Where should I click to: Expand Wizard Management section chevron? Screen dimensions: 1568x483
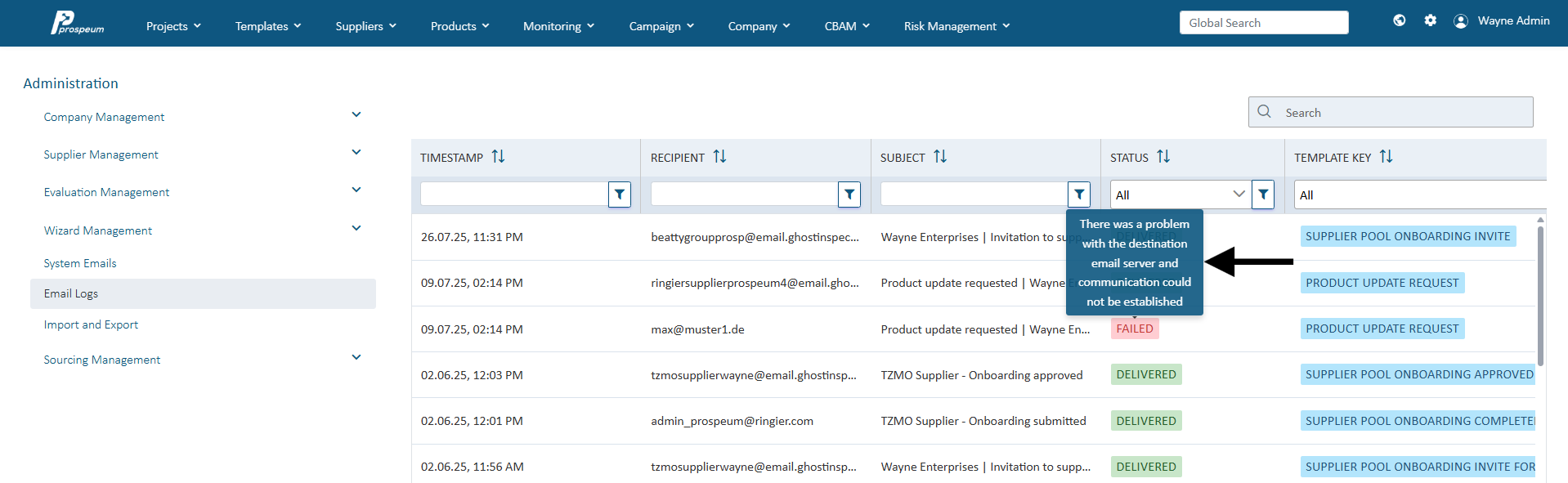pyautogui.click(x=356, y=228)
